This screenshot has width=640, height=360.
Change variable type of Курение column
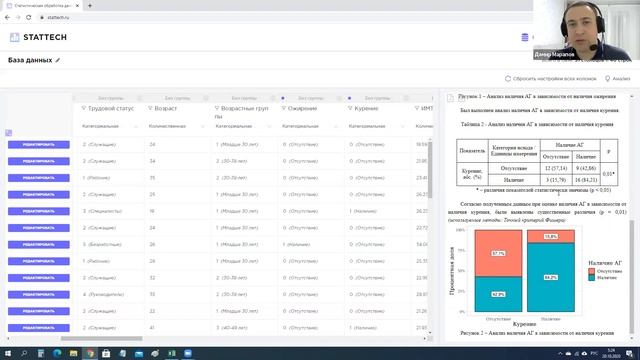click(x=376, y=127)
